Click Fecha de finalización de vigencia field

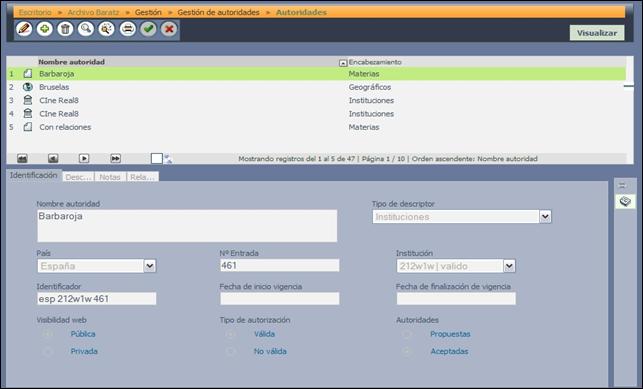[x=456, y=298]
